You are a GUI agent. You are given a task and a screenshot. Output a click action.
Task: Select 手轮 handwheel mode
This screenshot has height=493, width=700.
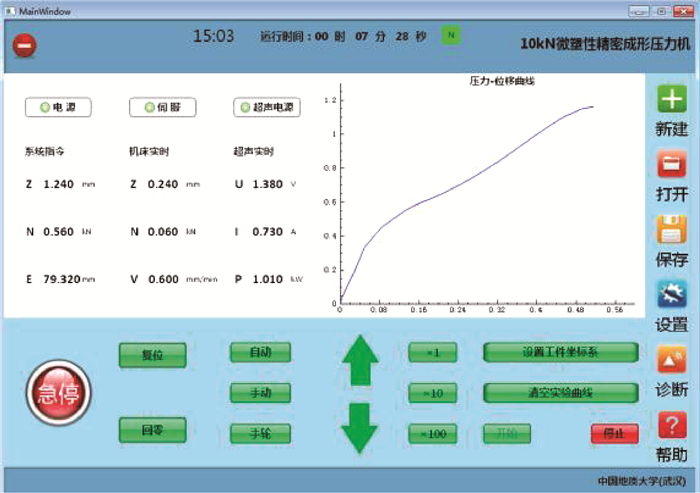[260, 432]
